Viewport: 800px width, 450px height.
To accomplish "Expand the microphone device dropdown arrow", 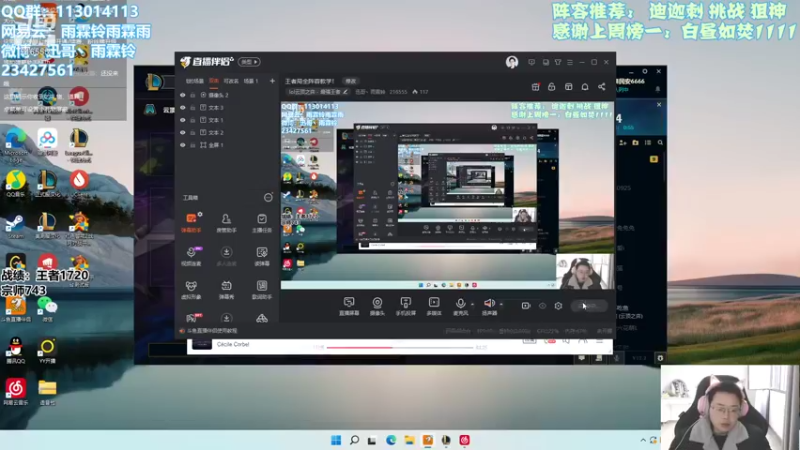I will (472, 305).
